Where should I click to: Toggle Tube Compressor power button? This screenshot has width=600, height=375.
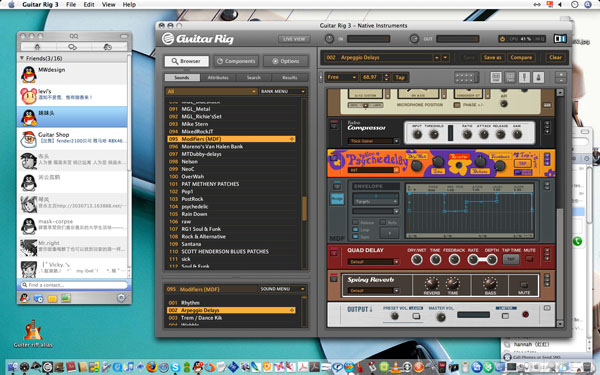(334, 125)
